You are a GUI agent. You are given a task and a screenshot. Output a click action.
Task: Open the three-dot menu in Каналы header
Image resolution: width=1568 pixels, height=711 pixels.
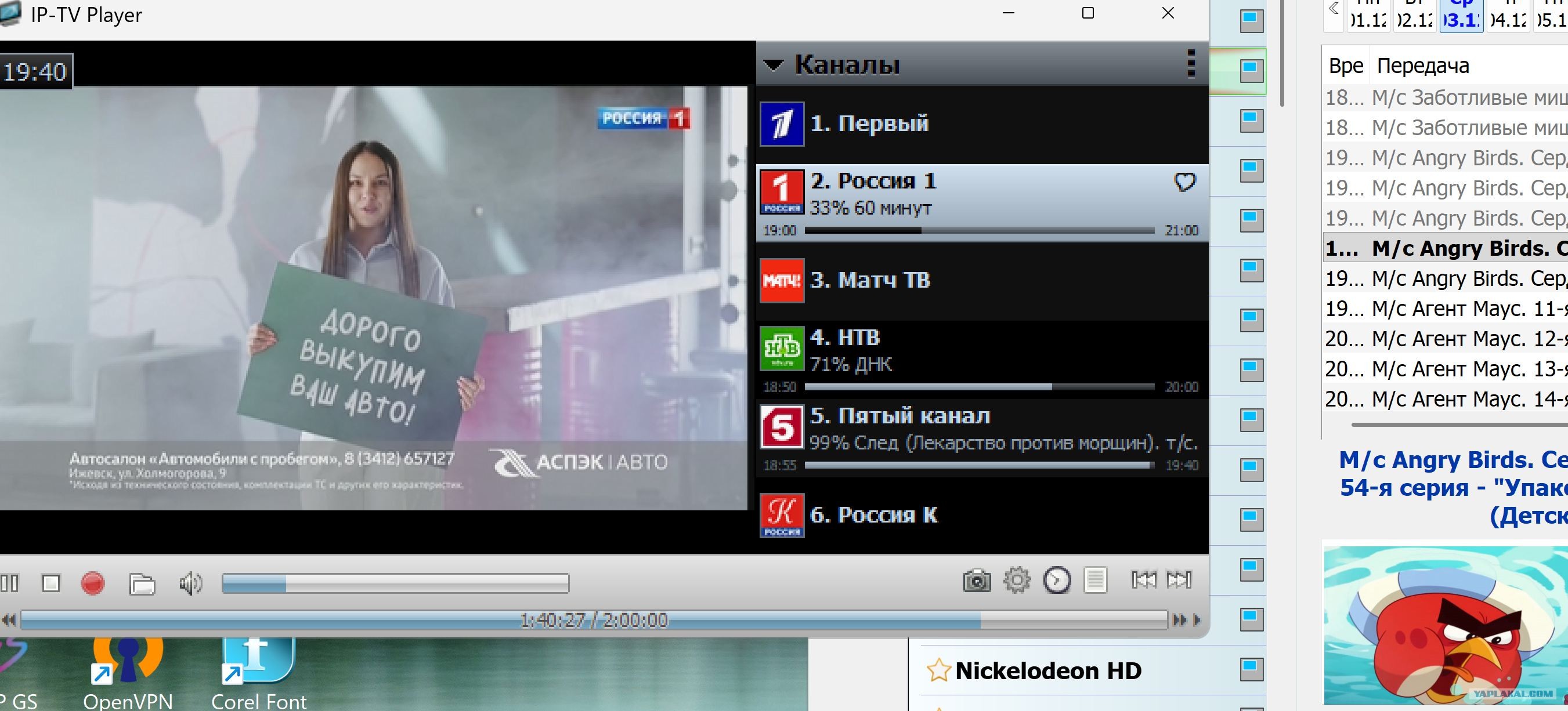1191,64
